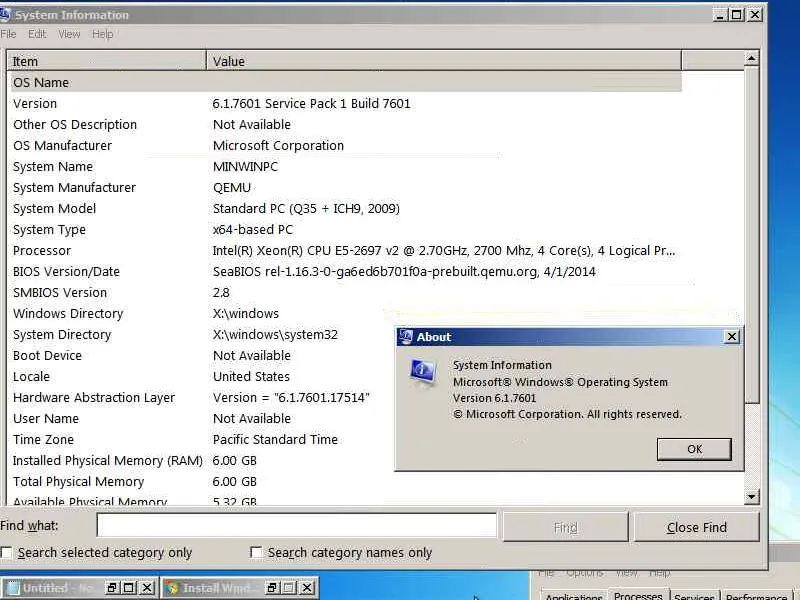Screen dimensions: 800x600
Task: Click the computer info icon in About dialog
Action: [423, 372]
